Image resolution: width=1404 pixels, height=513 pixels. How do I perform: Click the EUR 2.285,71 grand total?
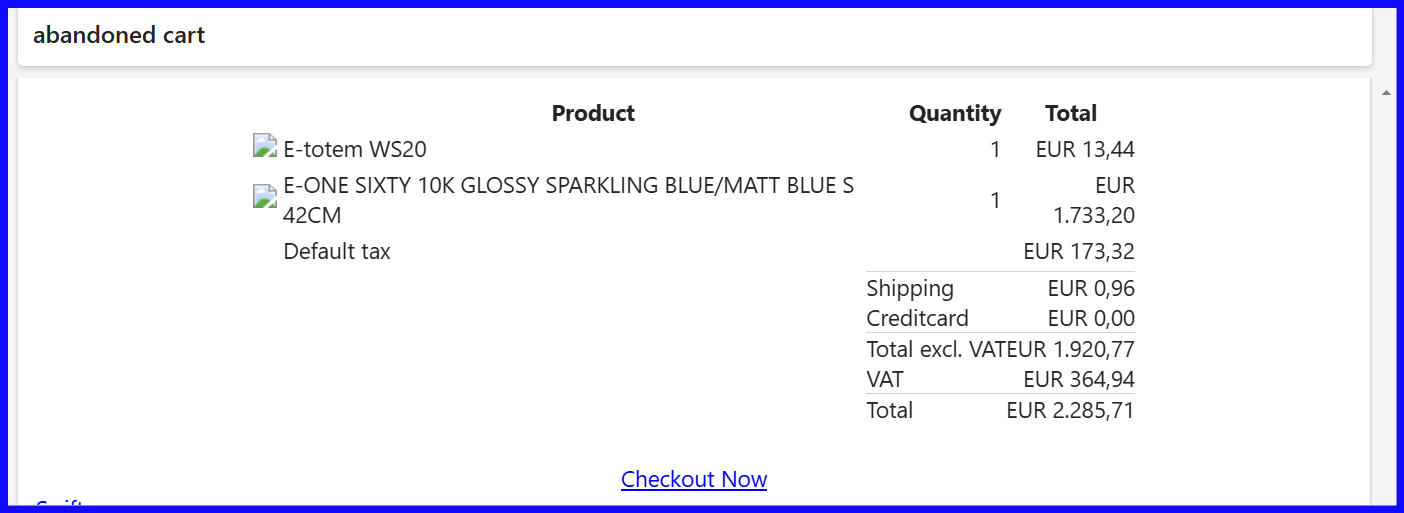coord(1070,410)
